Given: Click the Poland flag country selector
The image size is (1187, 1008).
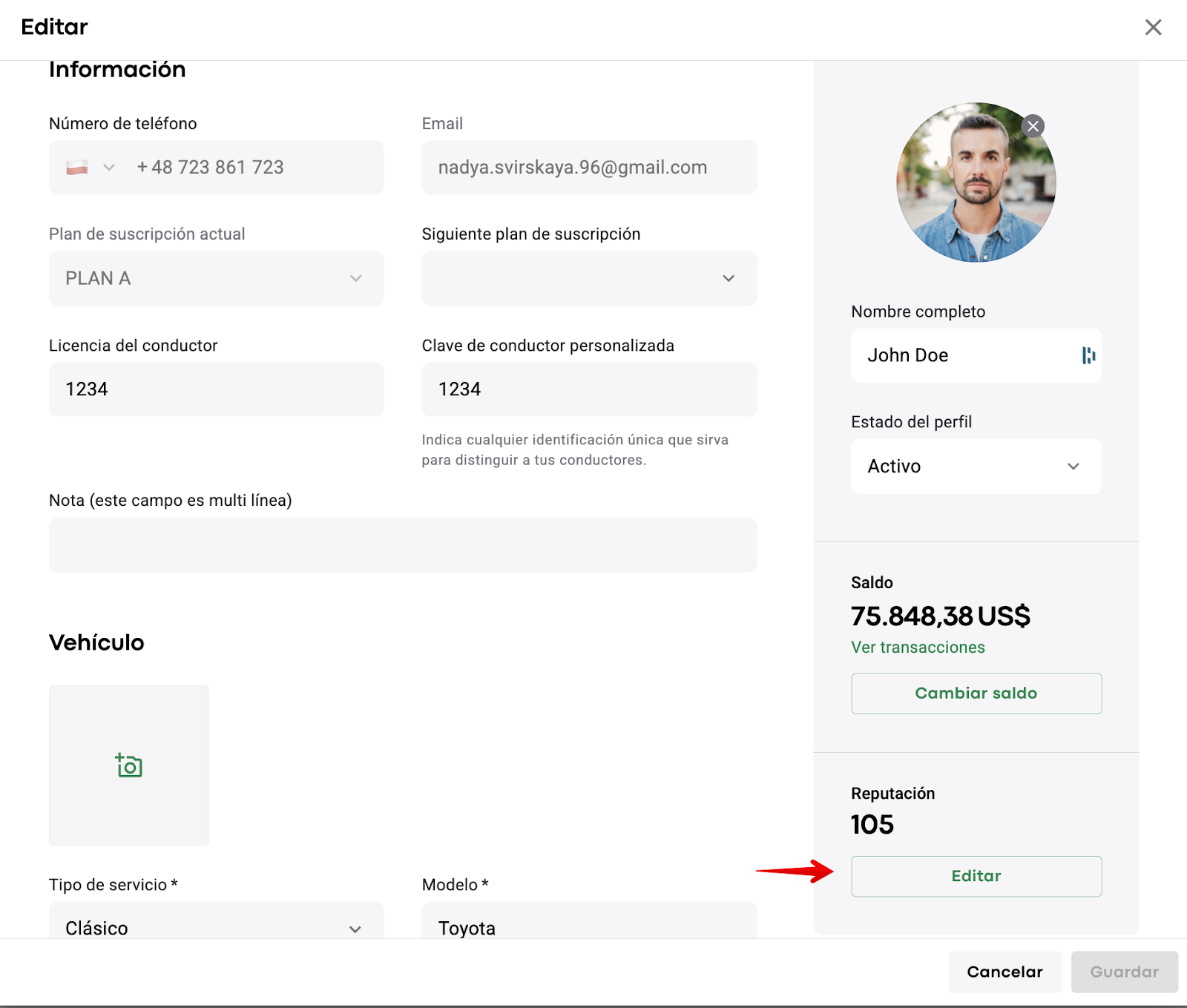Looking at the screenshot, I should coord(77,168).
